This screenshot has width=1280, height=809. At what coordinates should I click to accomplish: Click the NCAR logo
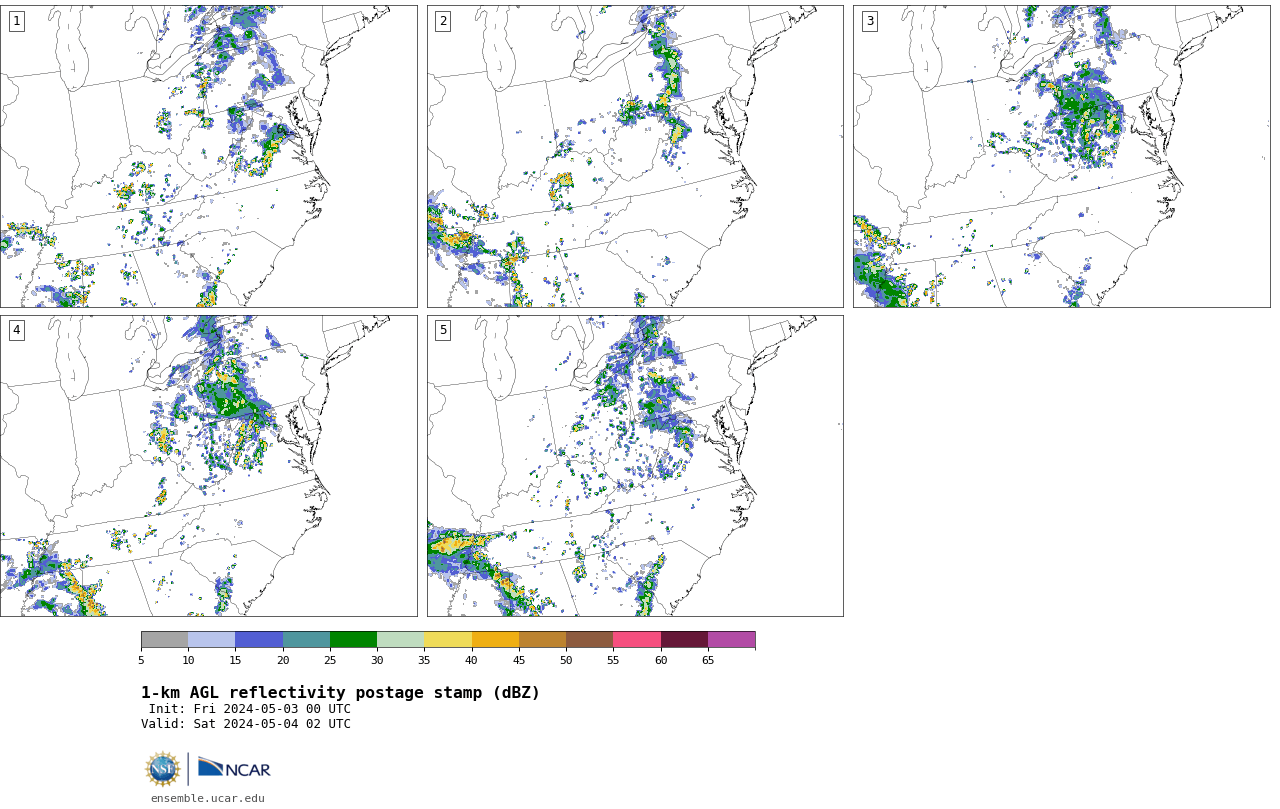[x=234, y=768]
